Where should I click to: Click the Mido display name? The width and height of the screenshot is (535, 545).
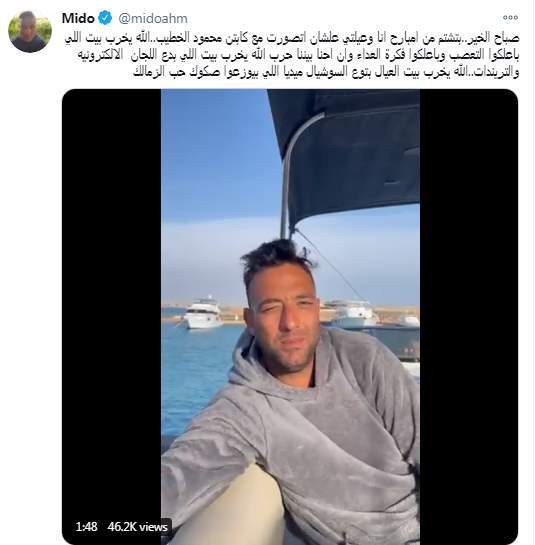click(78, 18)
